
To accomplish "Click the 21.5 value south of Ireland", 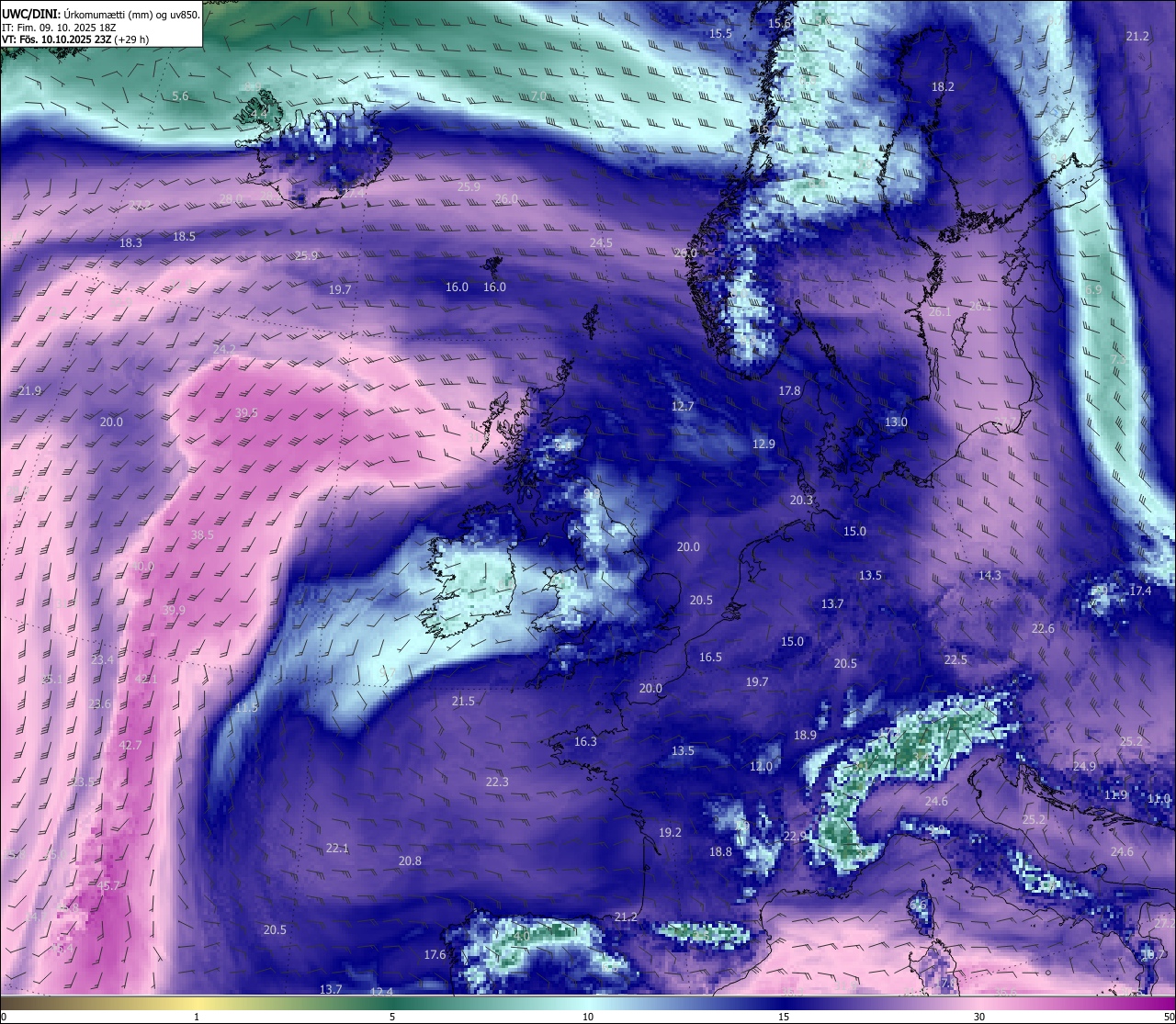I will (x=463, y=702).
